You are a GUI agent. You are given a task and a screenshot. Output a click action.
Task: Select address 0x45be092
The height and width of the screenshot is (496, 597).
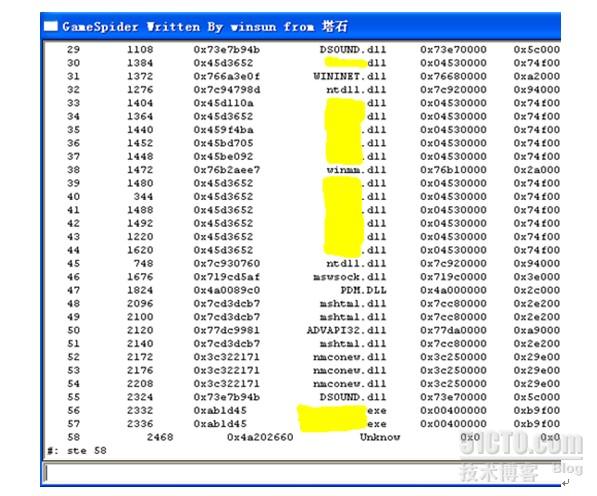pyautogui.click(x=223, y=156)
